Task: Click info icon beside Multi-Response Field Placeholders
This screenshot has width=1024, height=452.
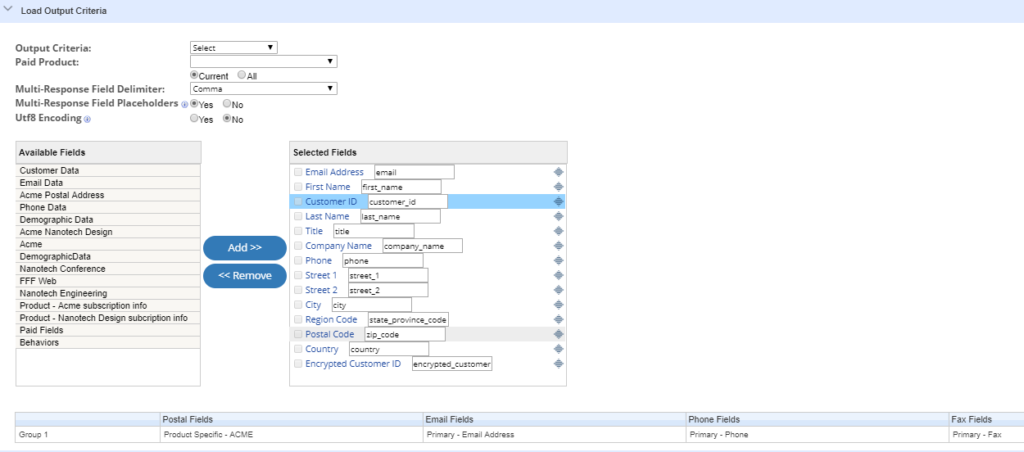Action: coord(183,104)
